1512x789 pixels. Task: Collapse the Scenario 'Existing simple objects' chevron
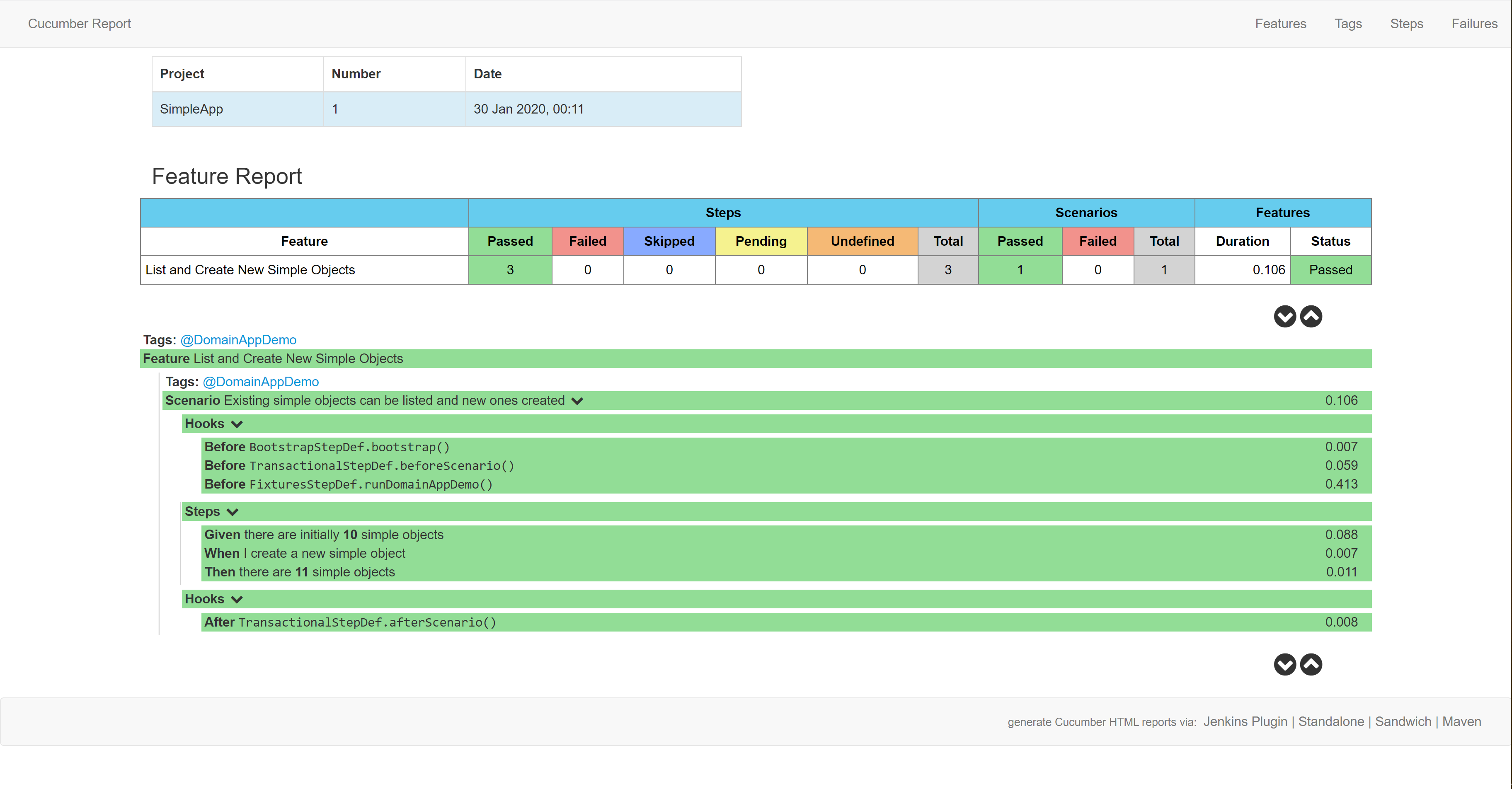pyautogui.click(x=577, y=401)
